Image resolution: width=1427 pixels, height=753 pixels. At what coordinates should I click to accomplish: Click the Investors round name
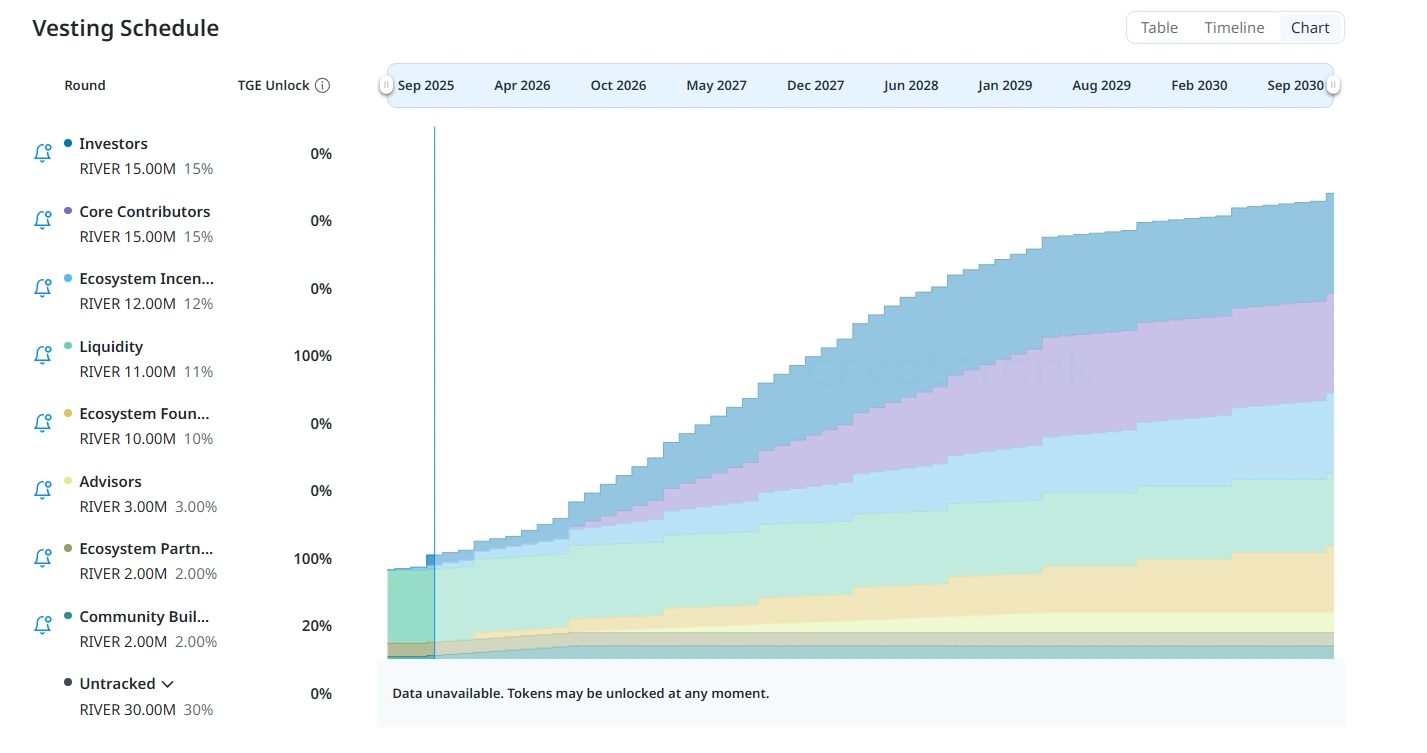(x=113, y=144)
